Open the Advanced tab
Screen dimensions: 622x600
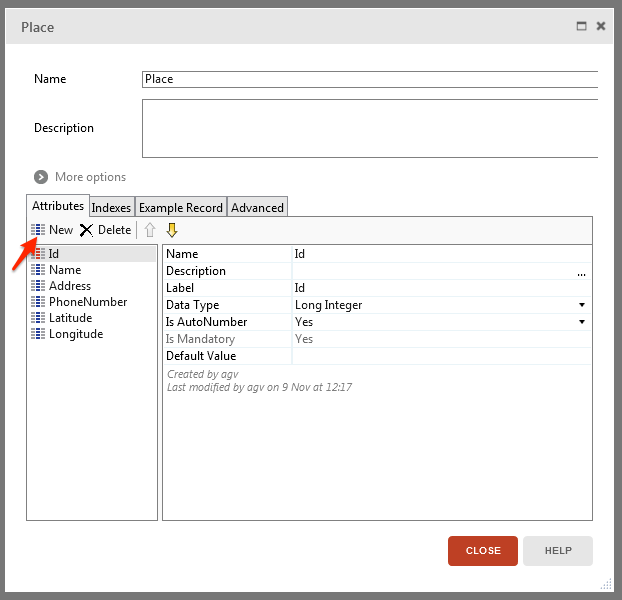pos(257,207)
